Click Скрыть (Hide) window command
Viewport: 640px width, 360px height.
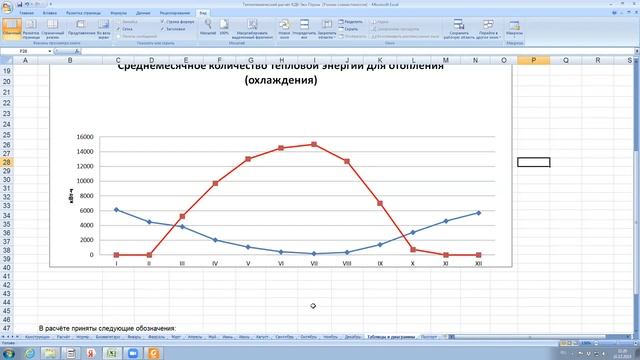(x=348, y=29)
